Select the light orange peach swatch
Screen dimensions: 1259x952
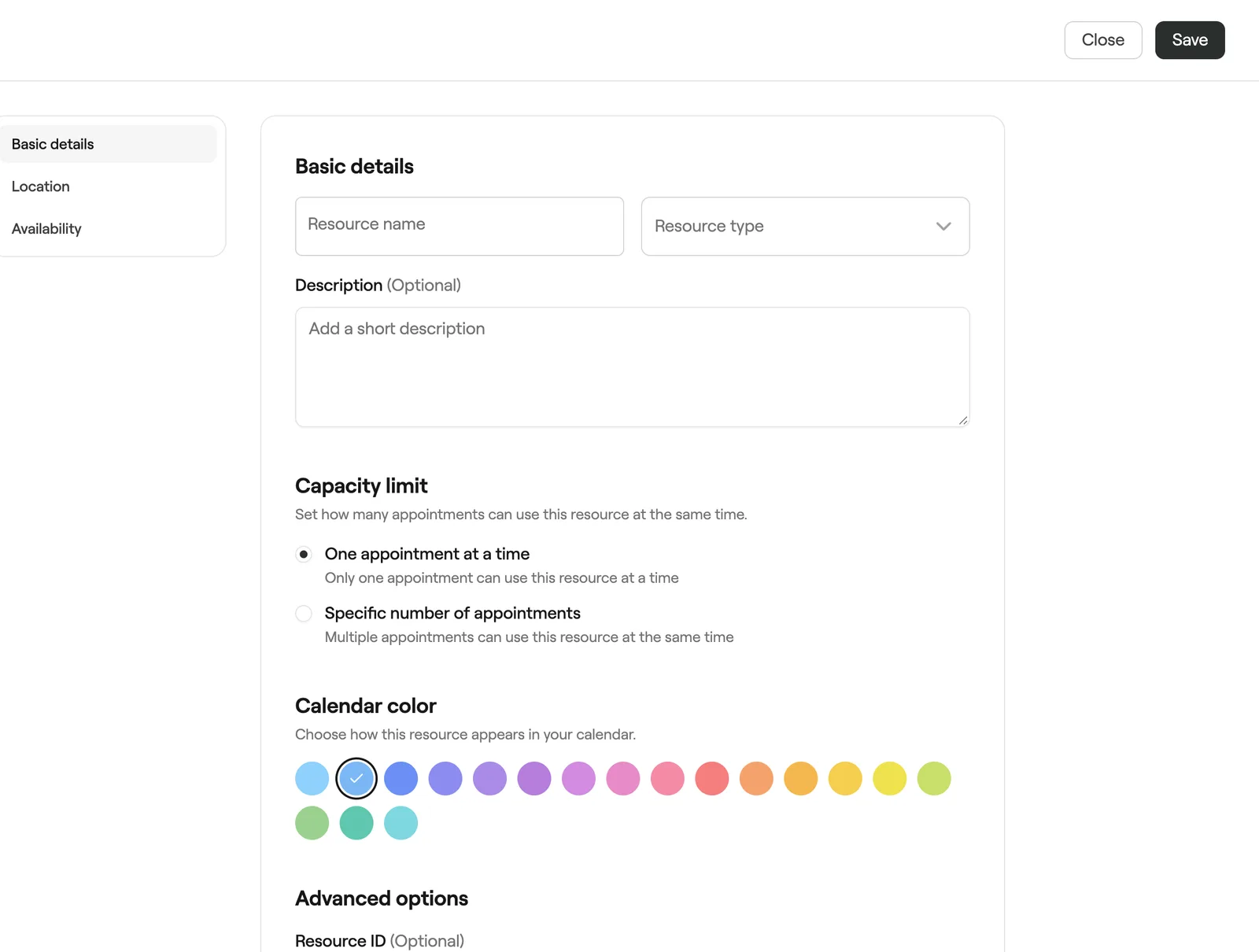pos(757,779)
